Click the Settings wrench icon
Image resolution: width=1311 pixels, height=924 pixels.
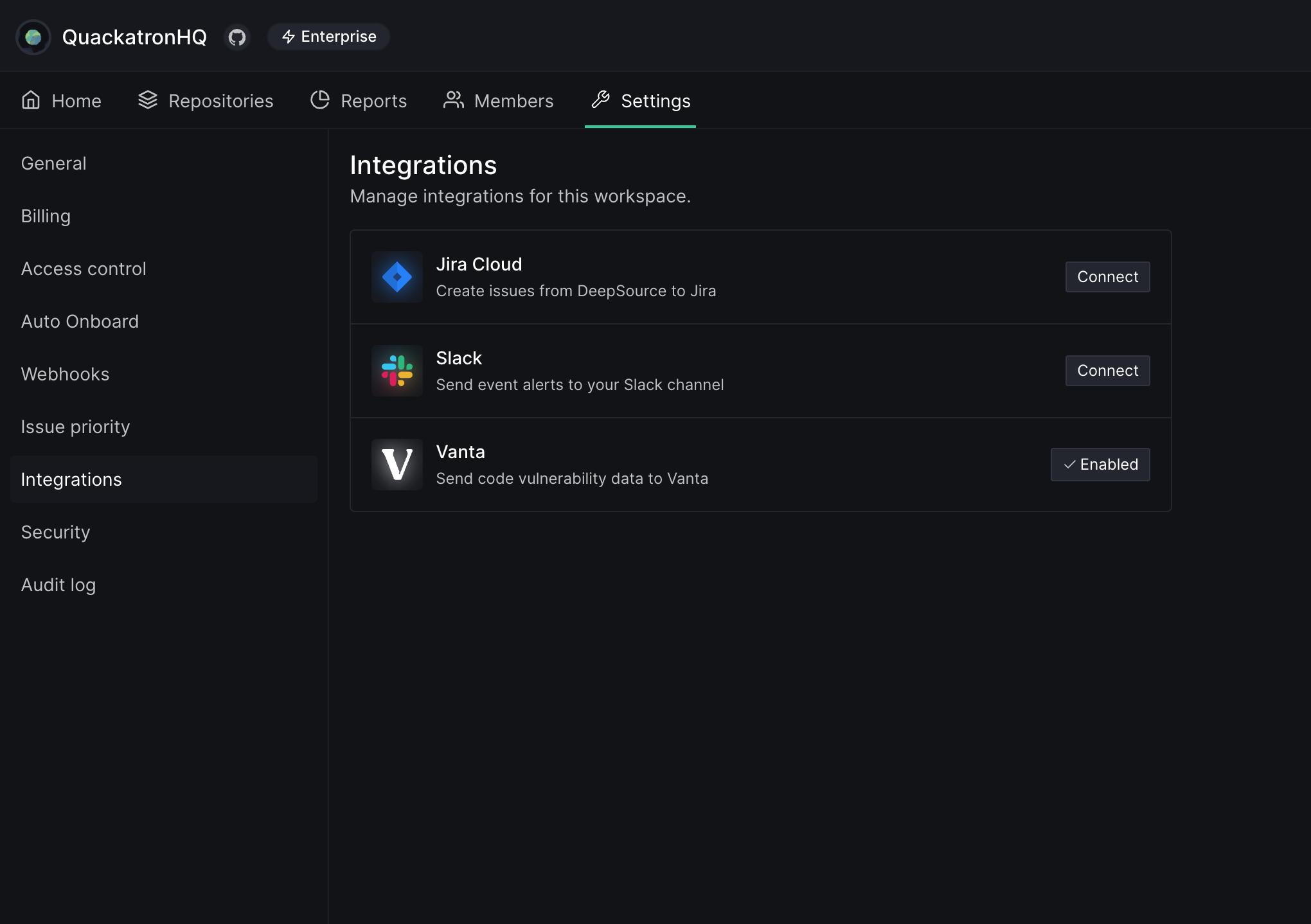pyautogui.click(x=601, y=100)
